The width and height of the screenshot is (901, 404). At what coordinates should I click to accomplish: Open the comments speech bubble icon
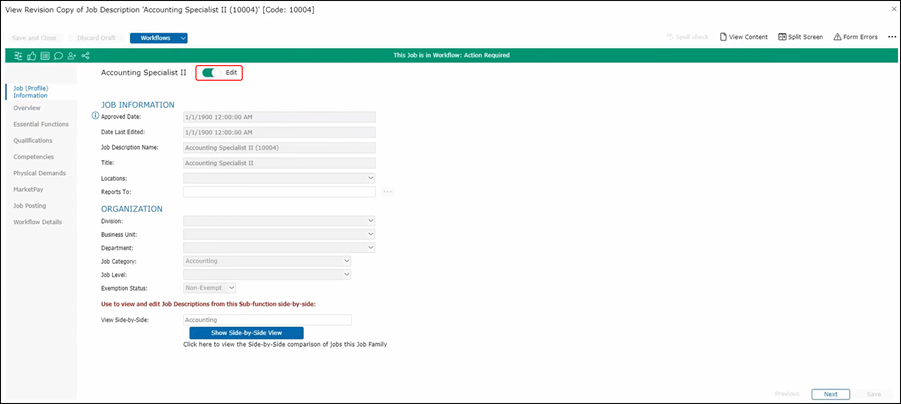(58, 56)
